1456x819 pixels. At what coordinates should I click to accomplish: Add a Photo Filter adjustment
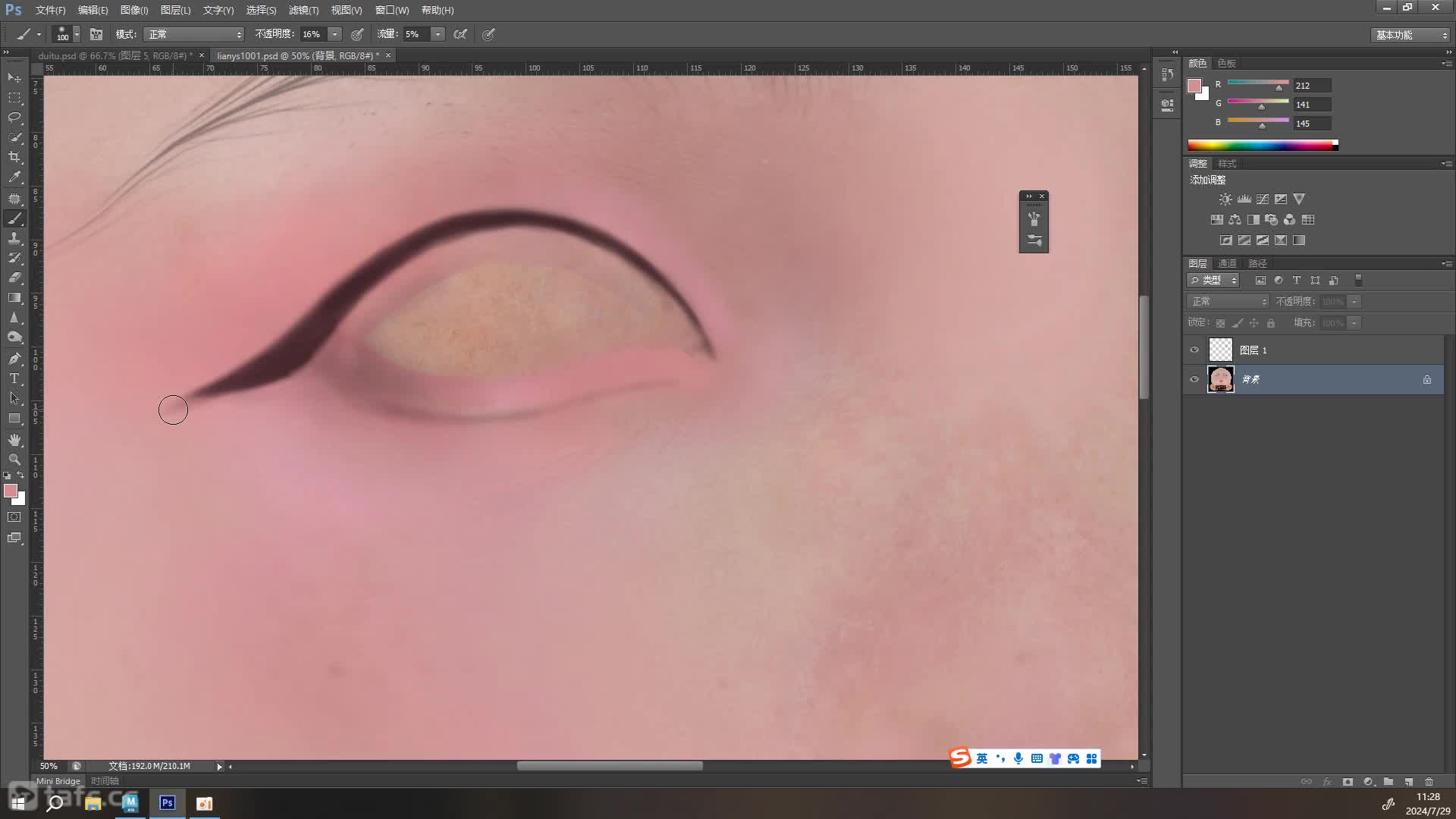[1272, 219]
